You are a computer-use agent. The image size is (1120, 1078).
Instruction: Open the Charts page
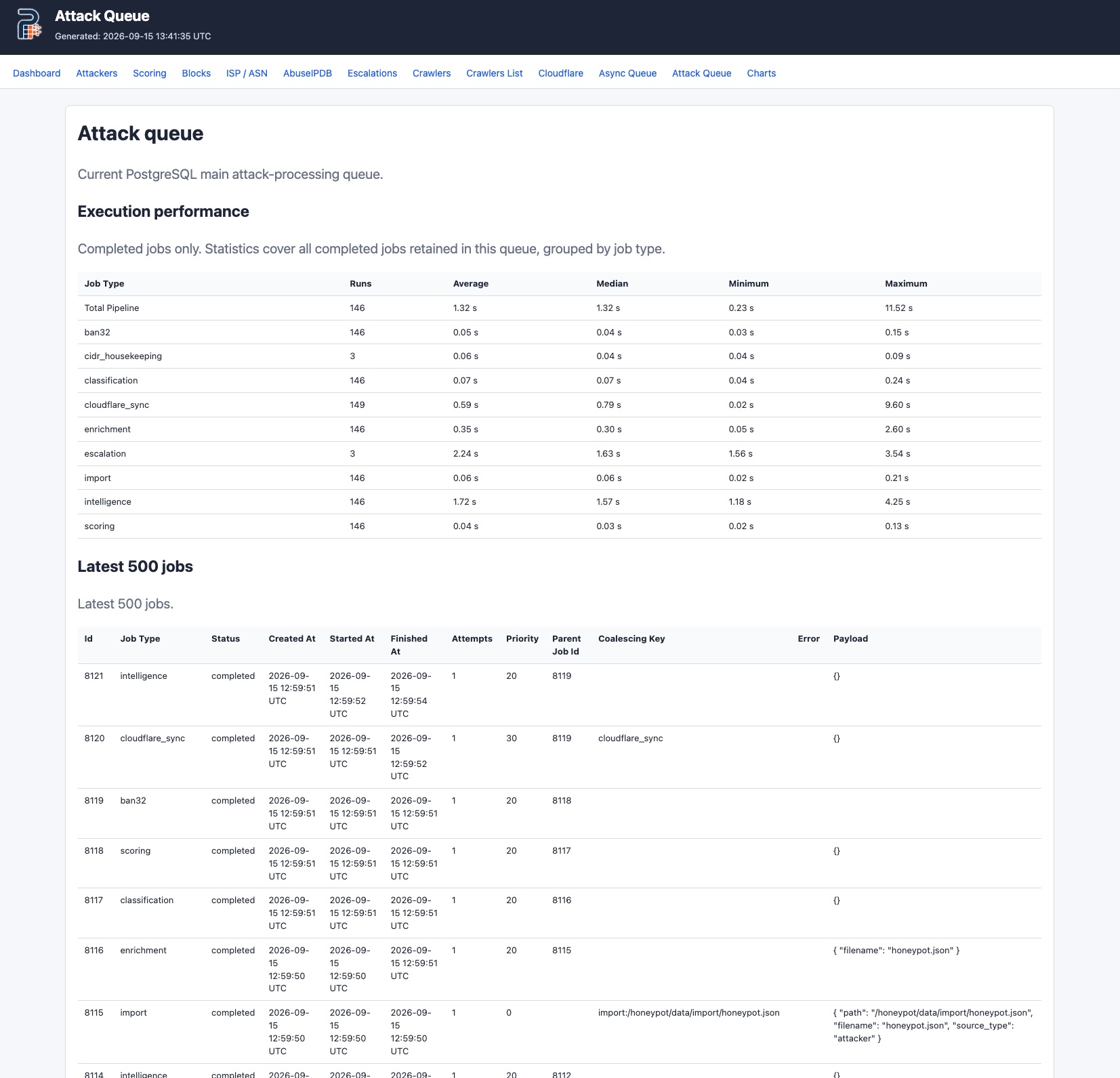tap(761, 73)
